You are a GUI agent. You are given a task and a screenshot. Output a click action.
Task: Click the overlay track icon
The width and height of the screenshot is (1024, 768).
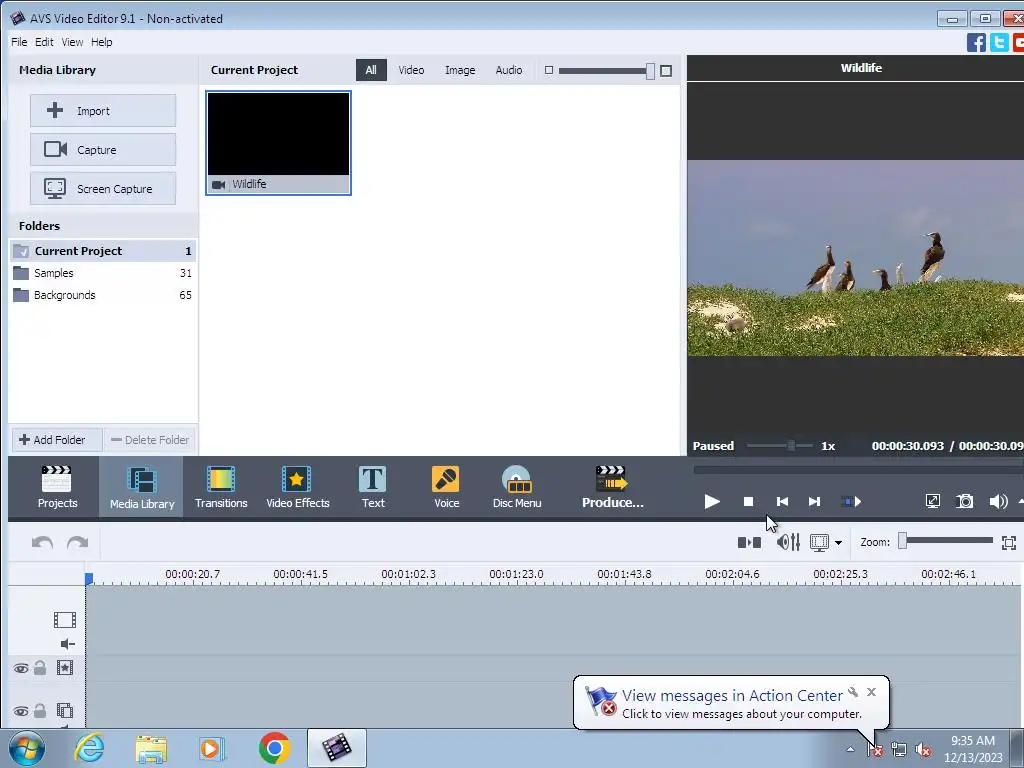65,711
